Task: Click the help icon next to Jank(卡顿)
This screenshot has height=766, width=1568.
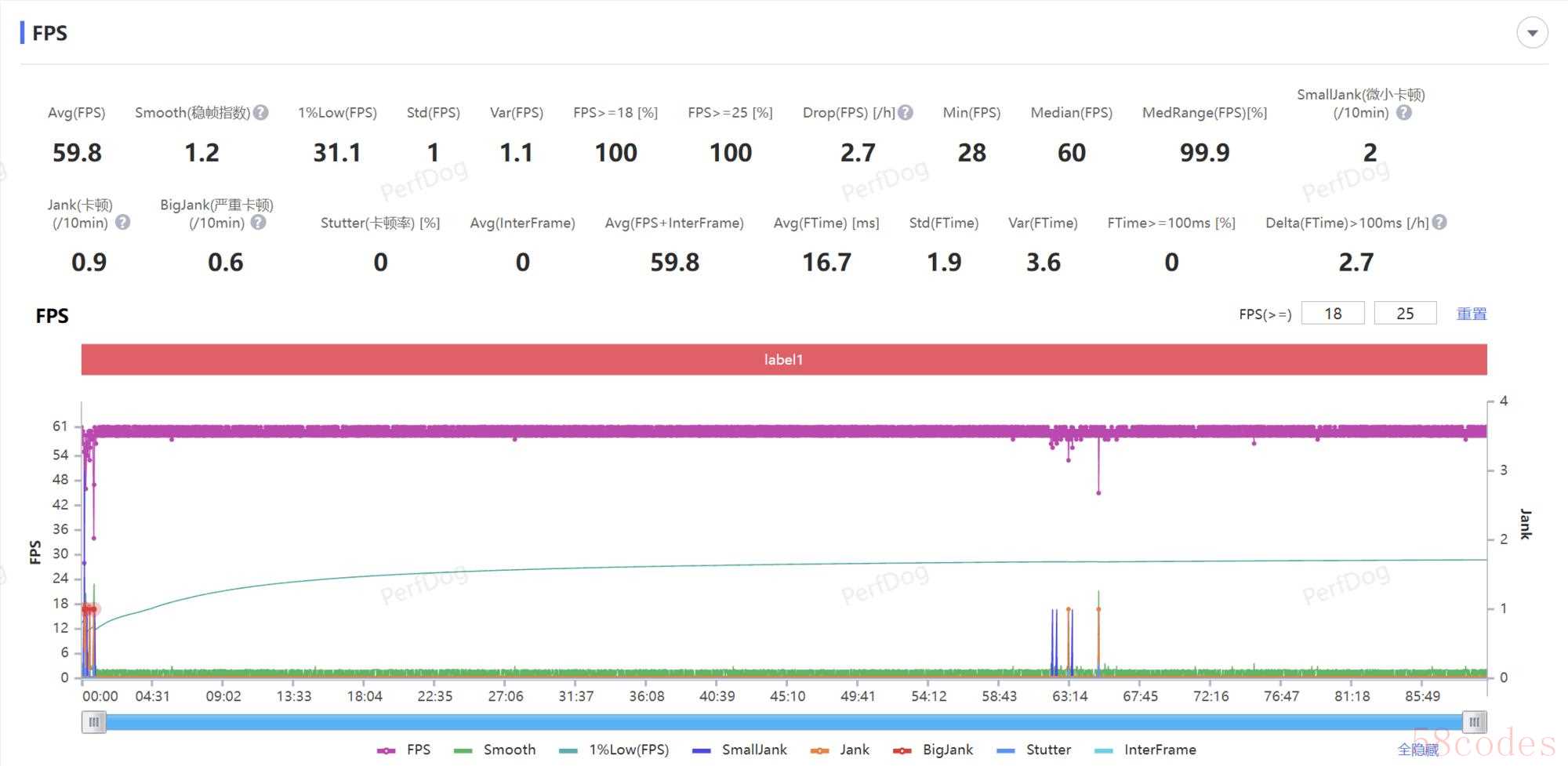Action: [122, 223]
